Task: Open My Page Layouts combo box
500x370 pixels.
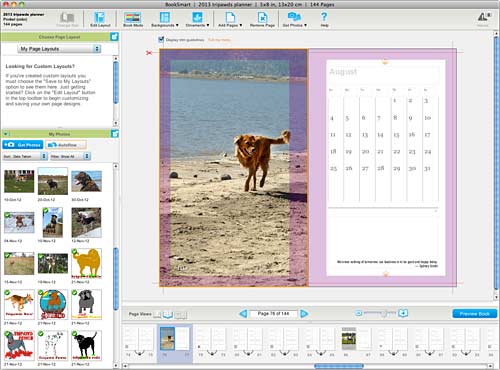Action: pyautogui.click(x=59, y=49)
